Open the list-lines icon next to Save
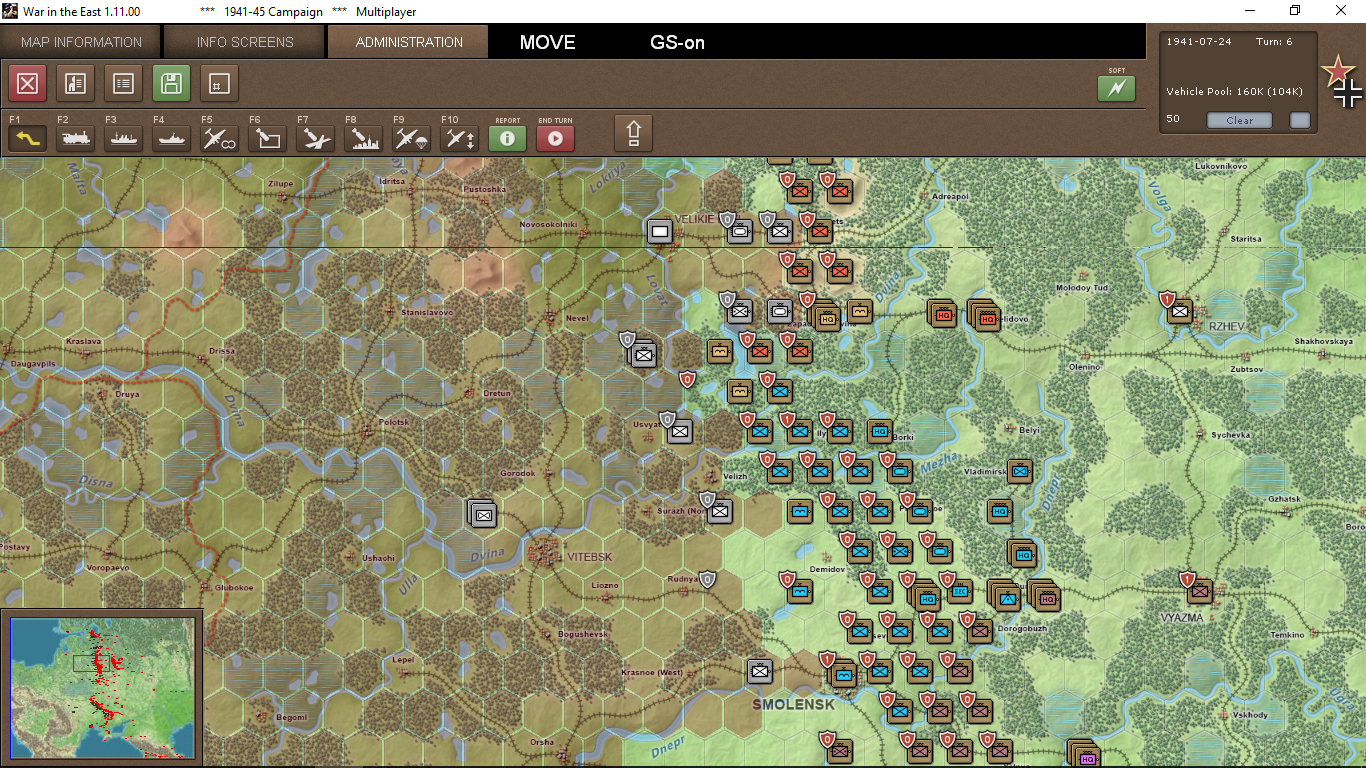Image resolution: width=1366 pixels, height=768 pixels. pos(124,84)
